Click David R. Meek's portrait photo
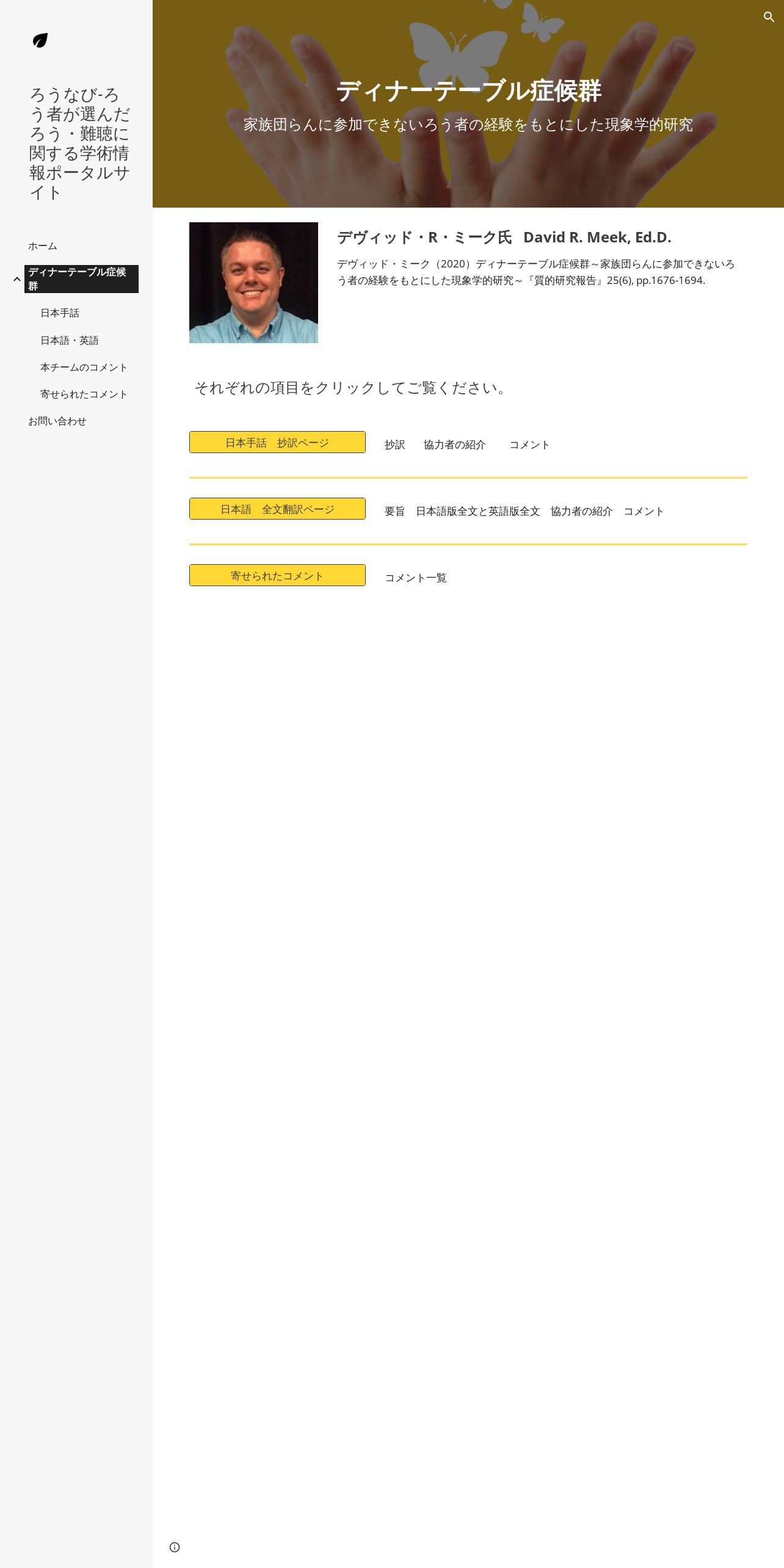The height and width of the screenshot is (1568, 784). point(253,283)
